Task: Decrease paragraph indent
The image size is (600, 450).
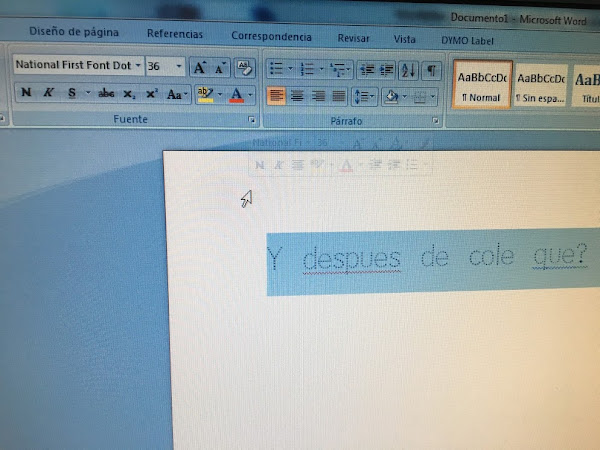Action: tap(367, 70)
